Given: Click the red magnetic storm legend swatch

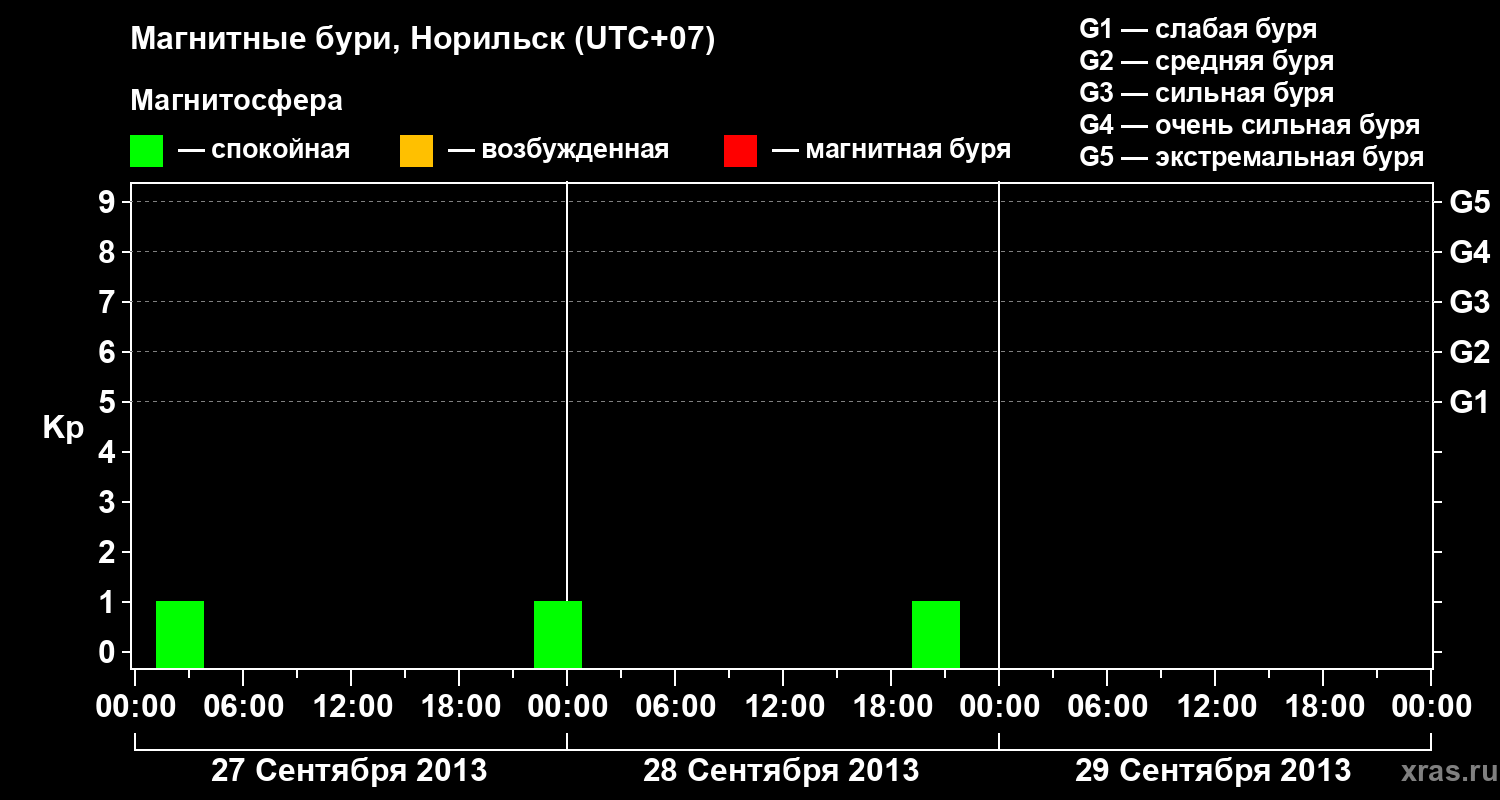Looking at the screenshot, I should [x=740, y=151].
